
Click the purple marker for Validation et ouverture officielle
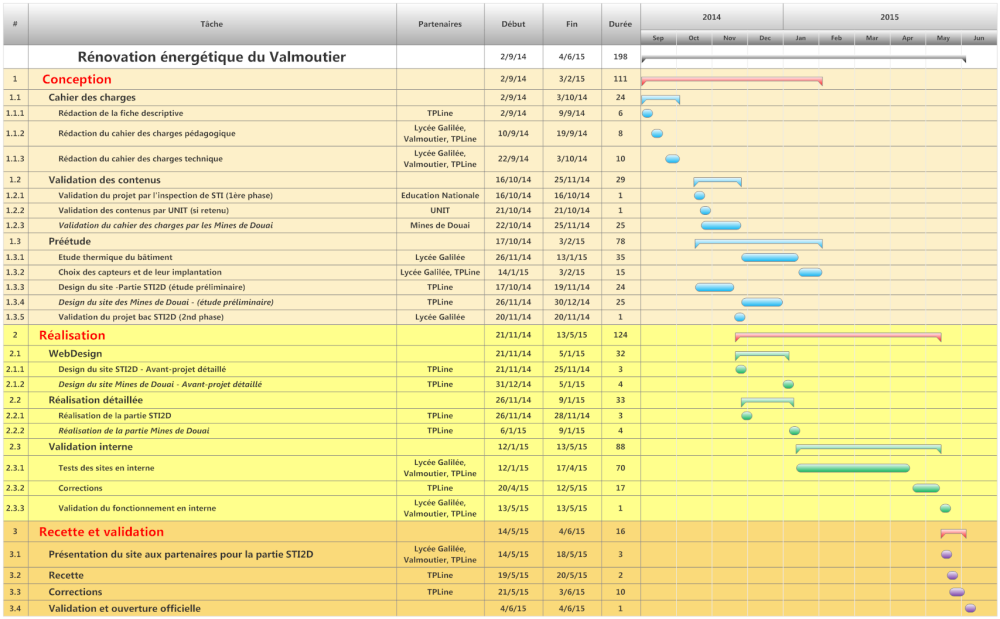(x=970, y=608)
